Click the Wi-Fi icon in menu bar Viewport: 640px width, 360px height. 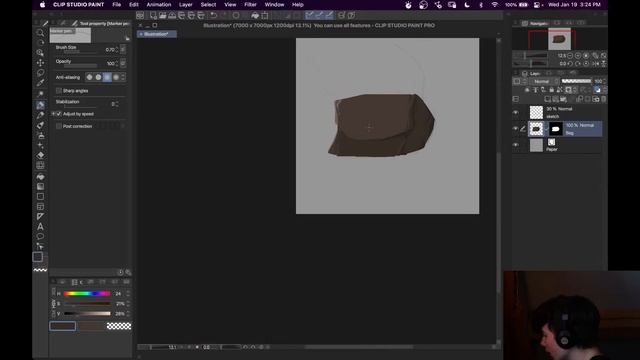click(x=494, y=4)
